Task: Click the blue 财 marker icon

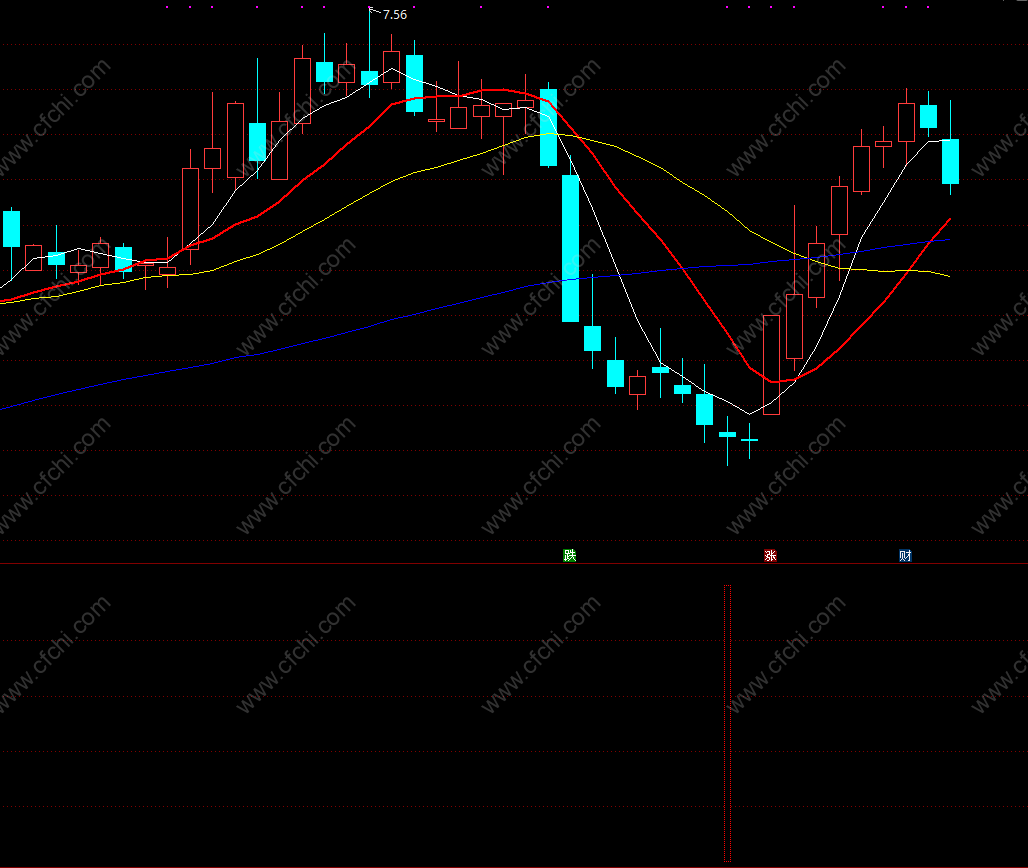Action: point(905,555)
